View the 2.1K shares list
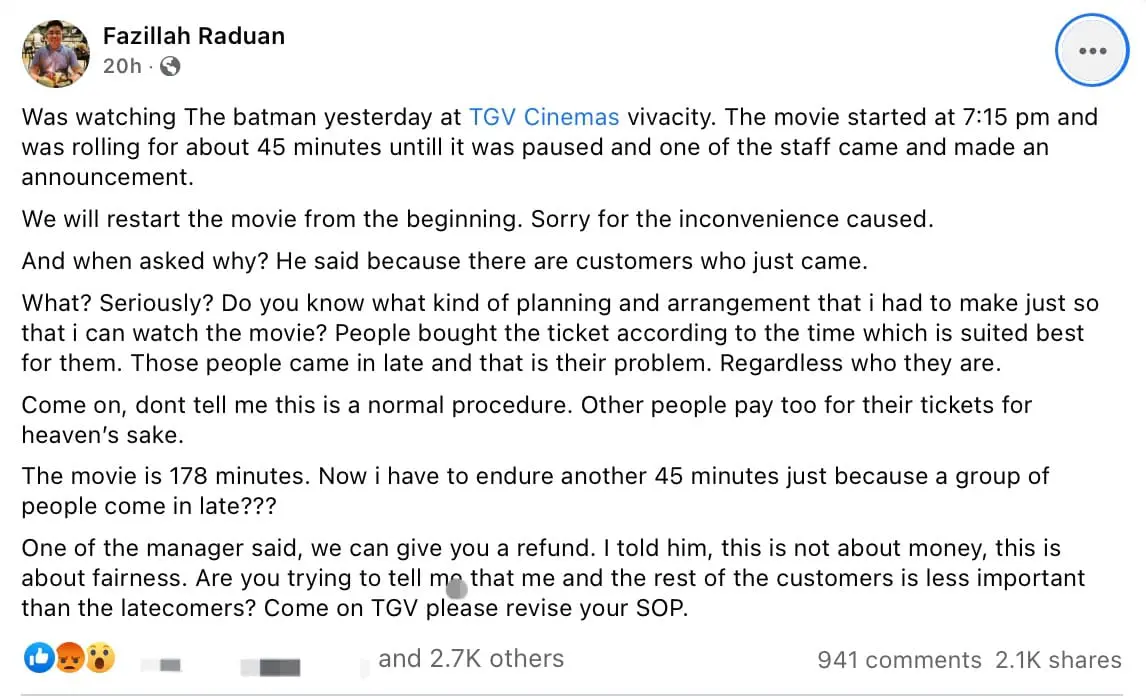Viewport: 1146px width, 696px height. coord(1058,660)
